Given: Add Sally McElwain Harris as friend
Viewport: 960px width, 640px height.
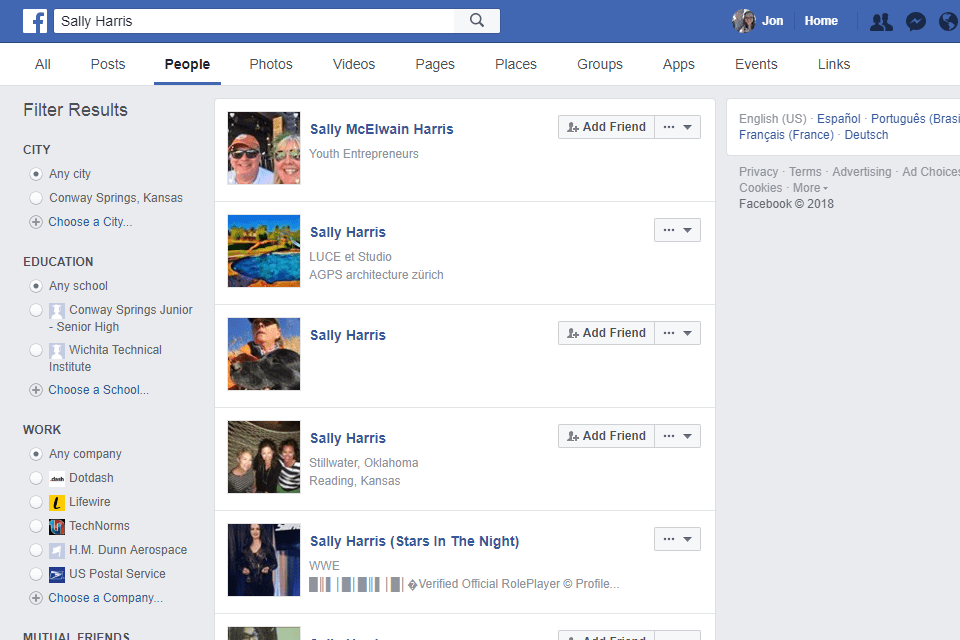Looking at the screenshot, I should [606, 127].
